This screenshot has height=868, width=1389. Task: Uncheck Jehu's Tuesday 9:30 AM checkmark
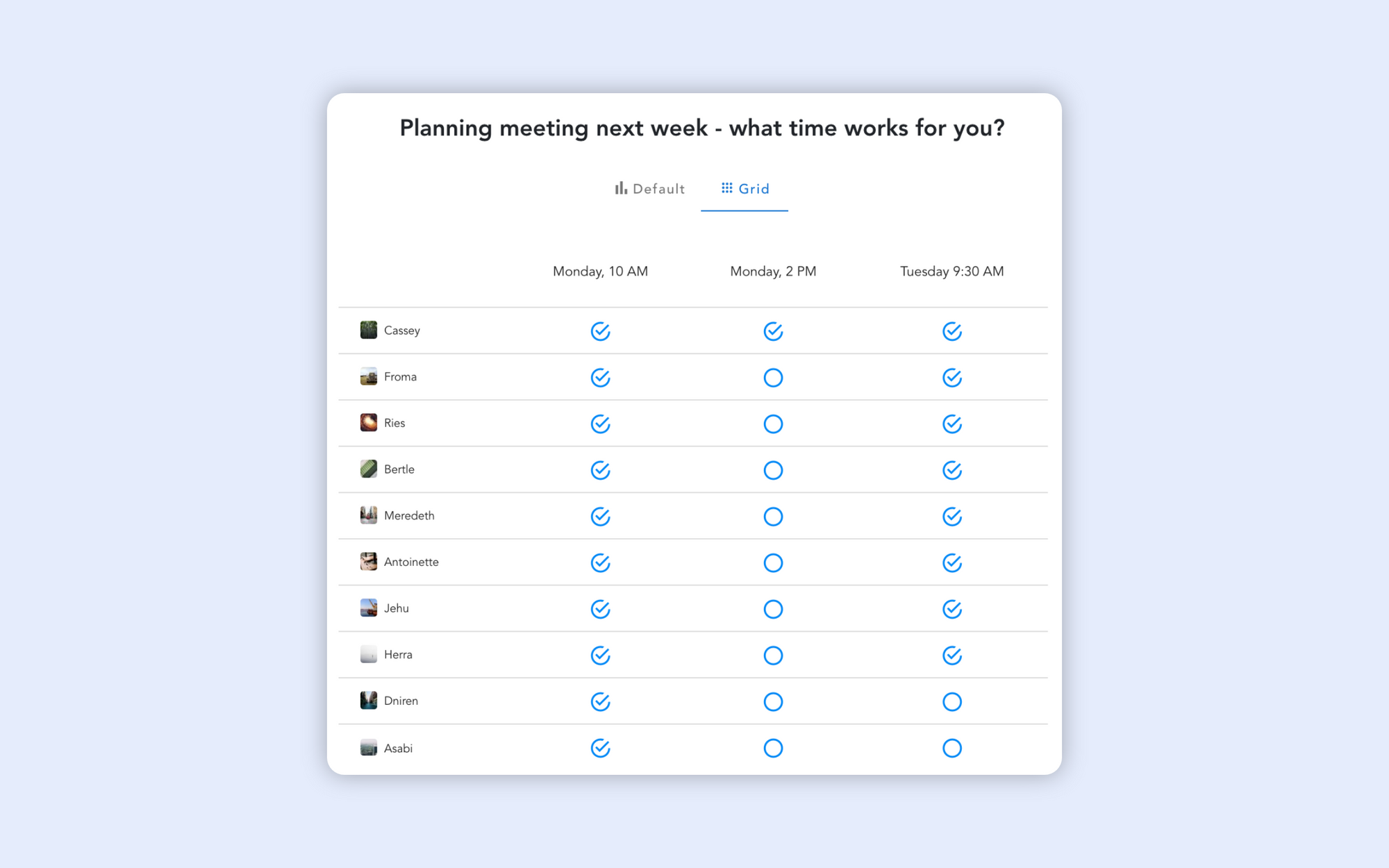(952, 609)
